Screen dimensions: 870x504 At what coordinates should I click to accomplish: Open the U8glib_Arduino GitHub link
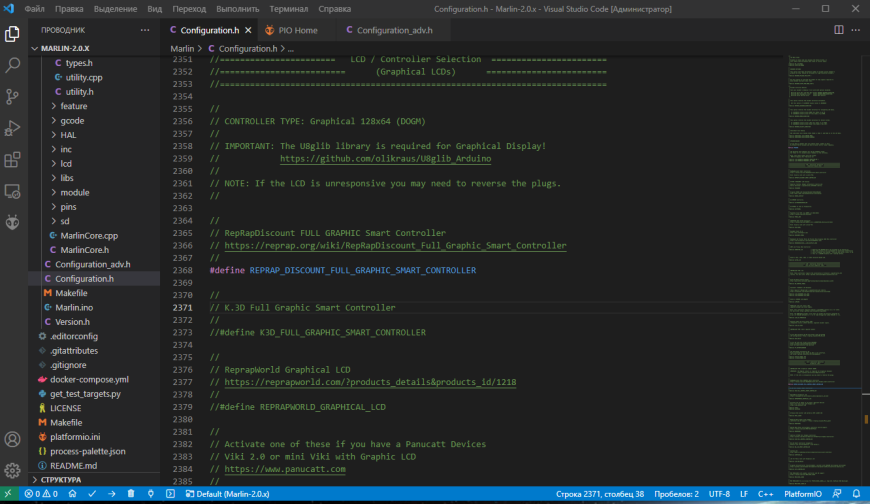point(385,159)
